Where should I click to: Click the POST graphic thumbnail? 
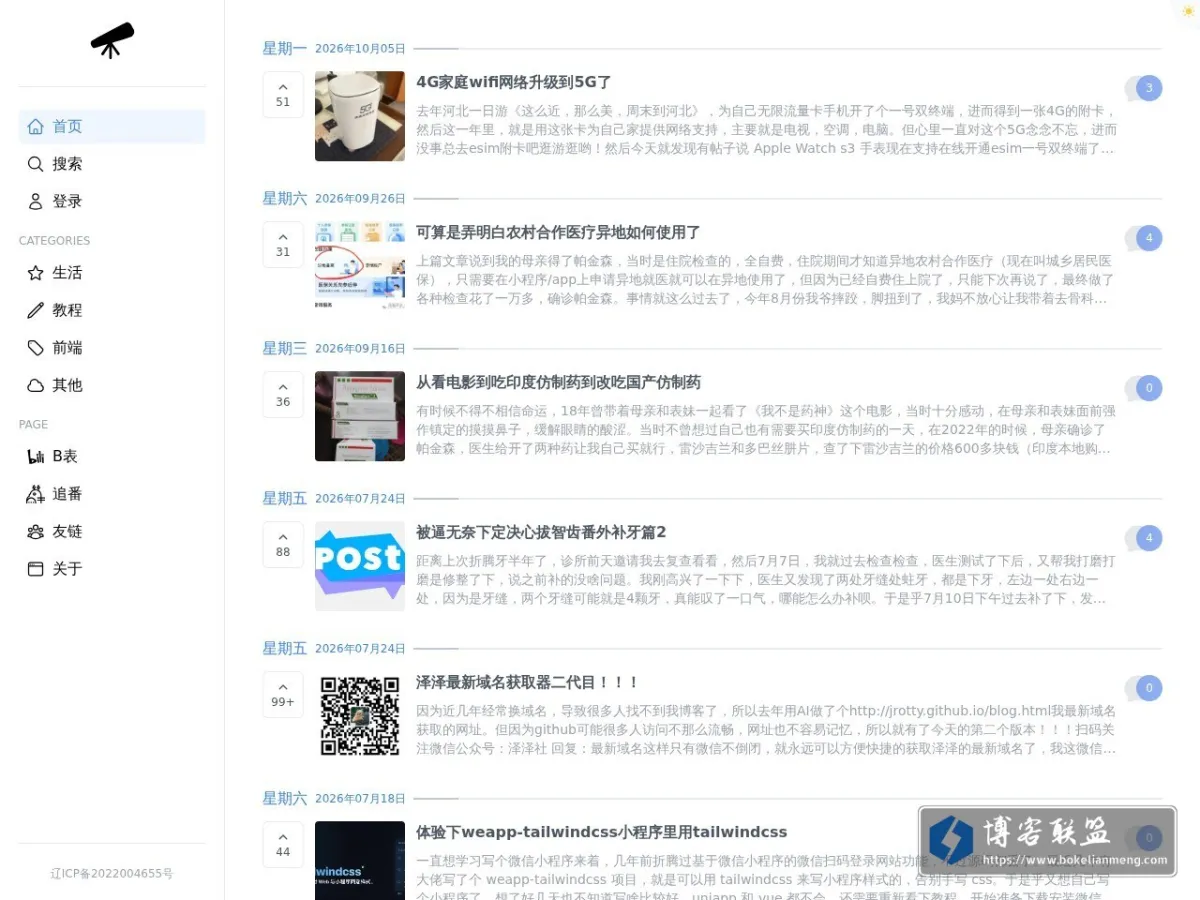(360, 566)
